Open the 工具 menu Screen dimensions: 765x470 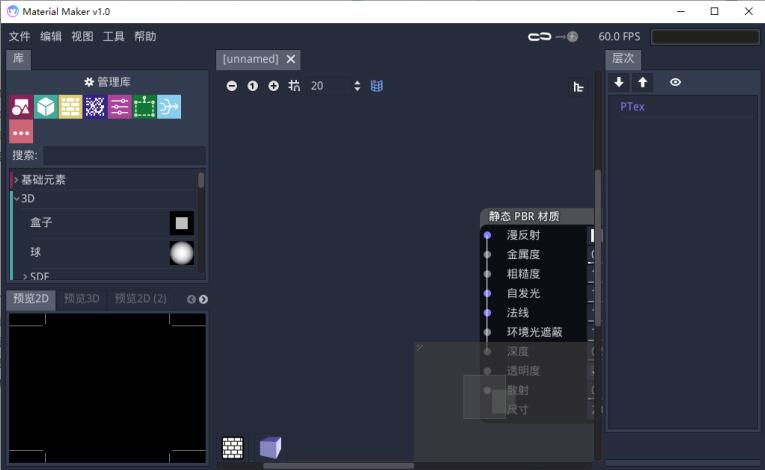(x=113, y=37)
